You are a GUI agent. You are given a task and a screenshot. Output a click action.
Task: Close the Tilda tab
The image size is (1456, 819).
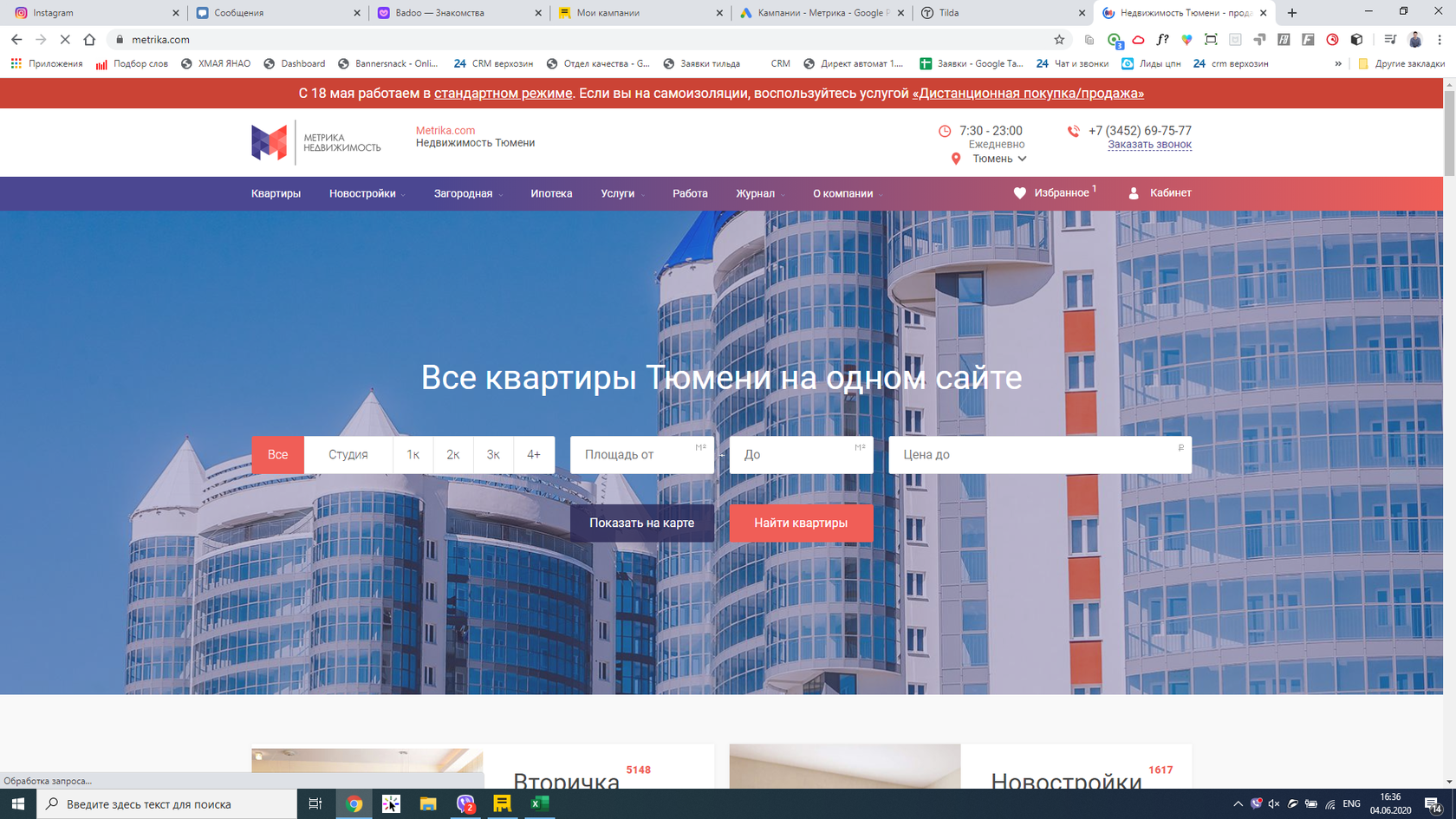pyautogui.click(x=1082, y=13)
